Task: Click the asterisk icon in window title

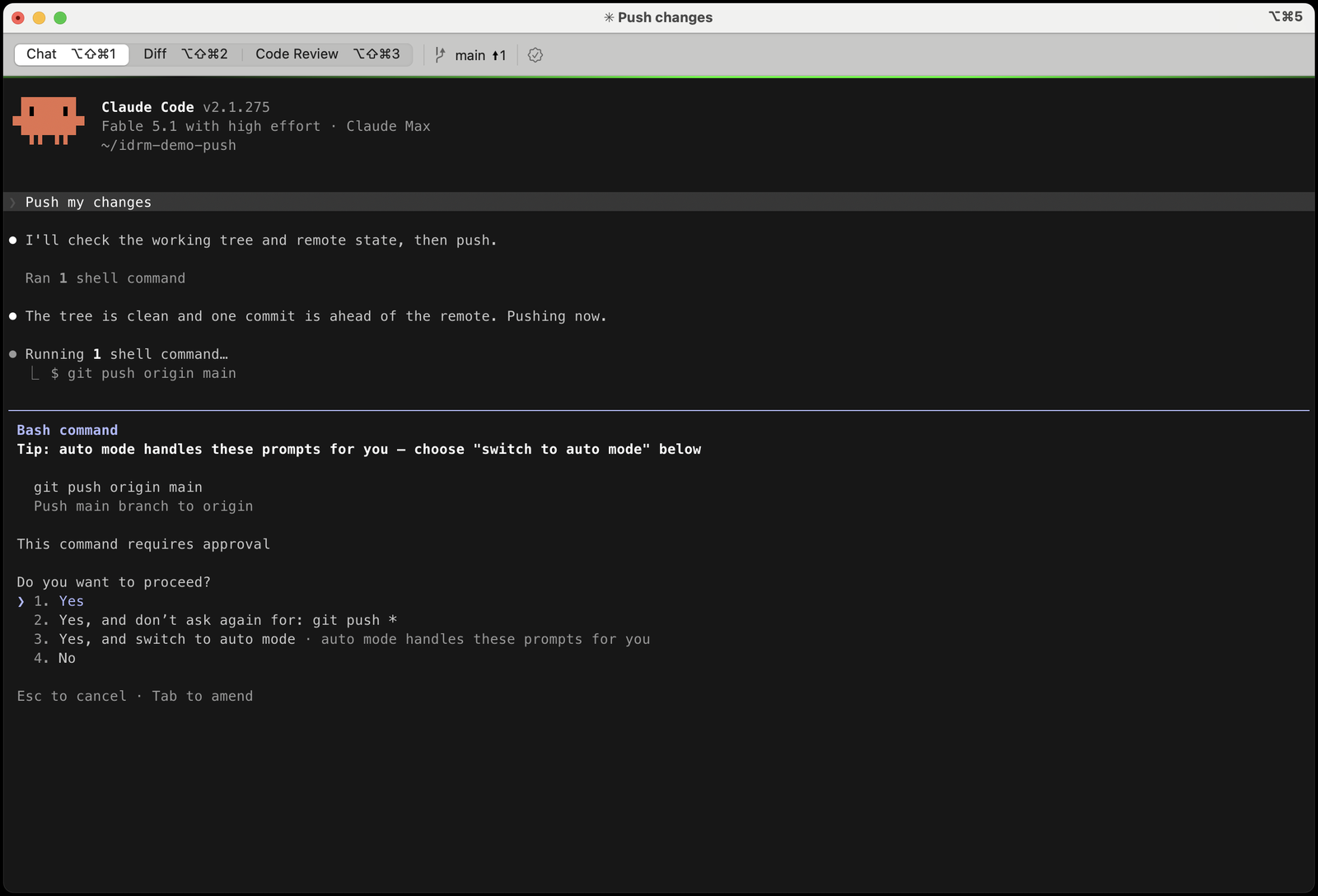Action: click(609, 17)
